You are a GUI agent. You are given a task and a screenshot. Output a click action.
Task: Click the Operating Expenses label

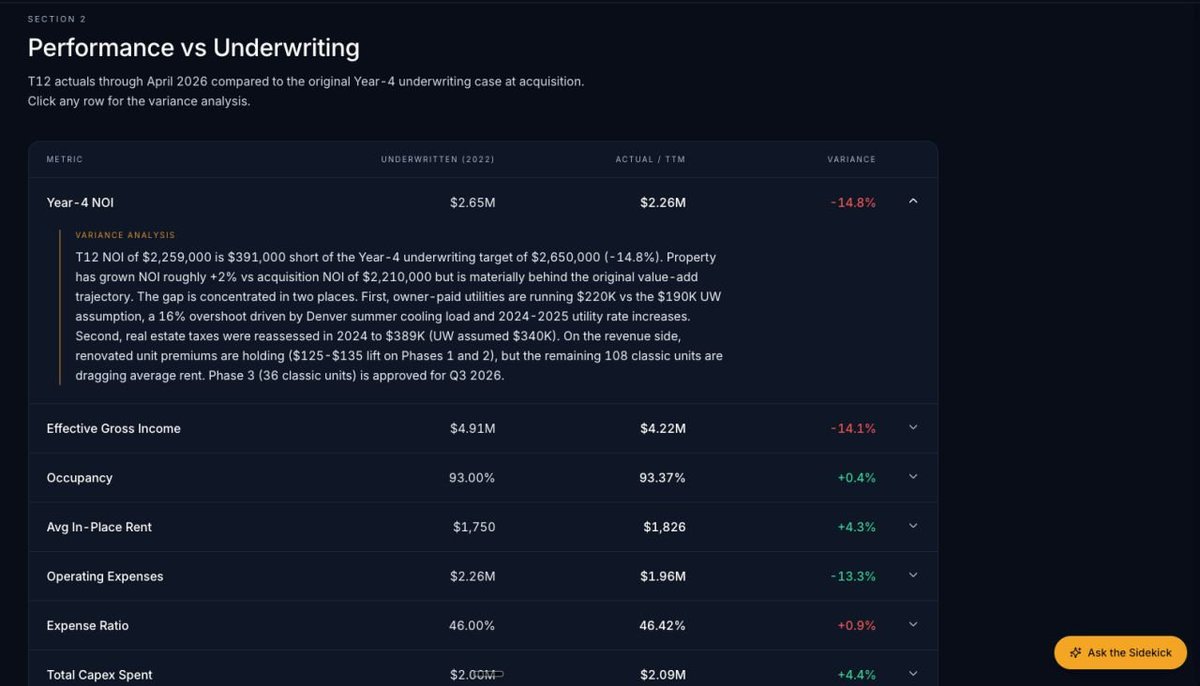pyautogui.click(x=104, y=576)
